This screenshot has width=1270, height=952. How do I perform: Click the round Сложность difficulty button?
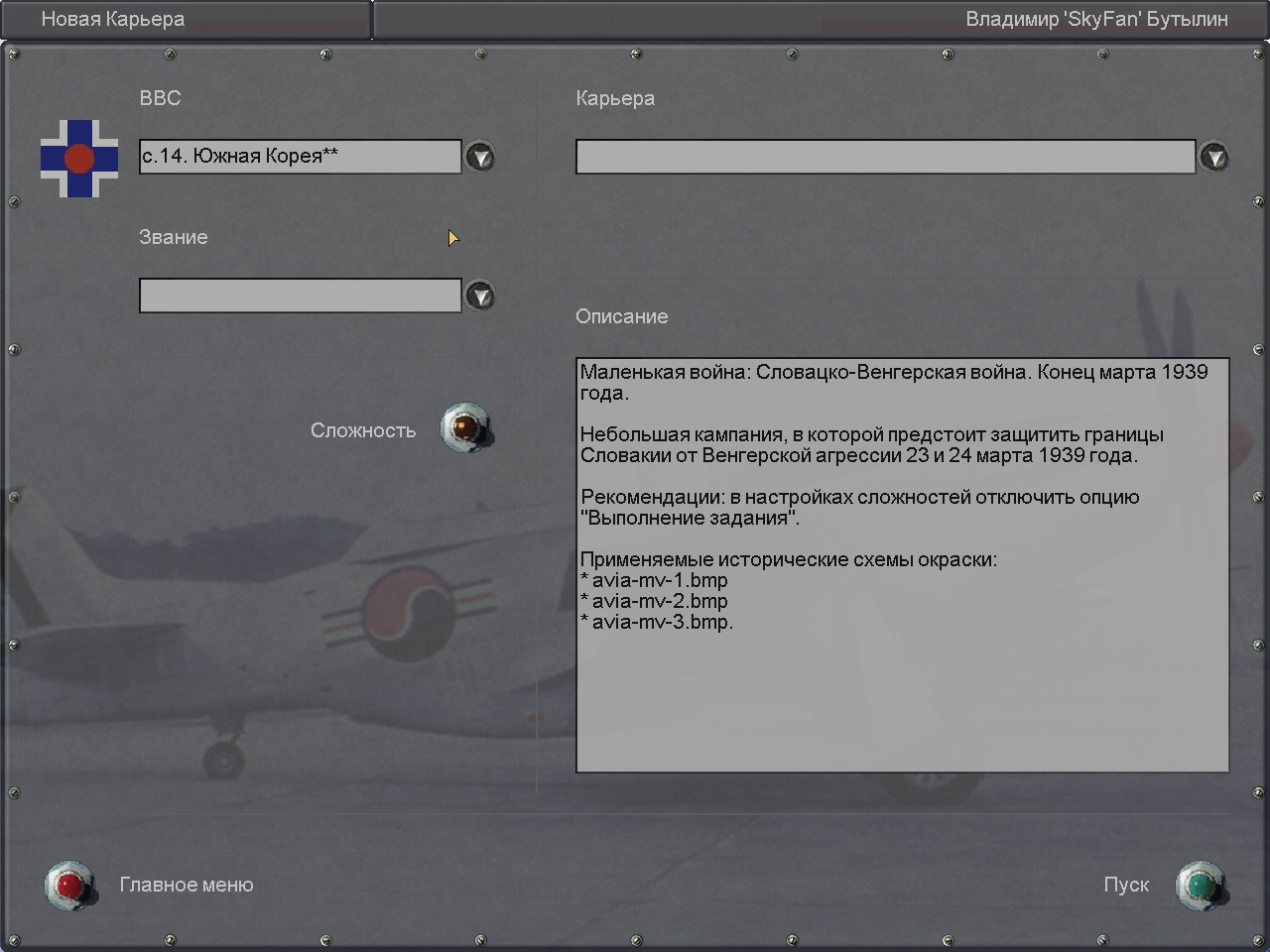click(466, 427)
